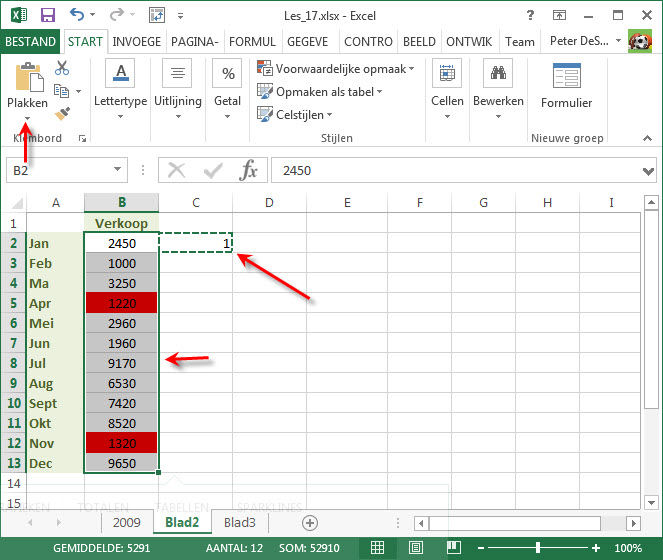Viewport: 663px width, 560px height.
Task: Open the Bewerken binoculars group
Action: (498, 89)
